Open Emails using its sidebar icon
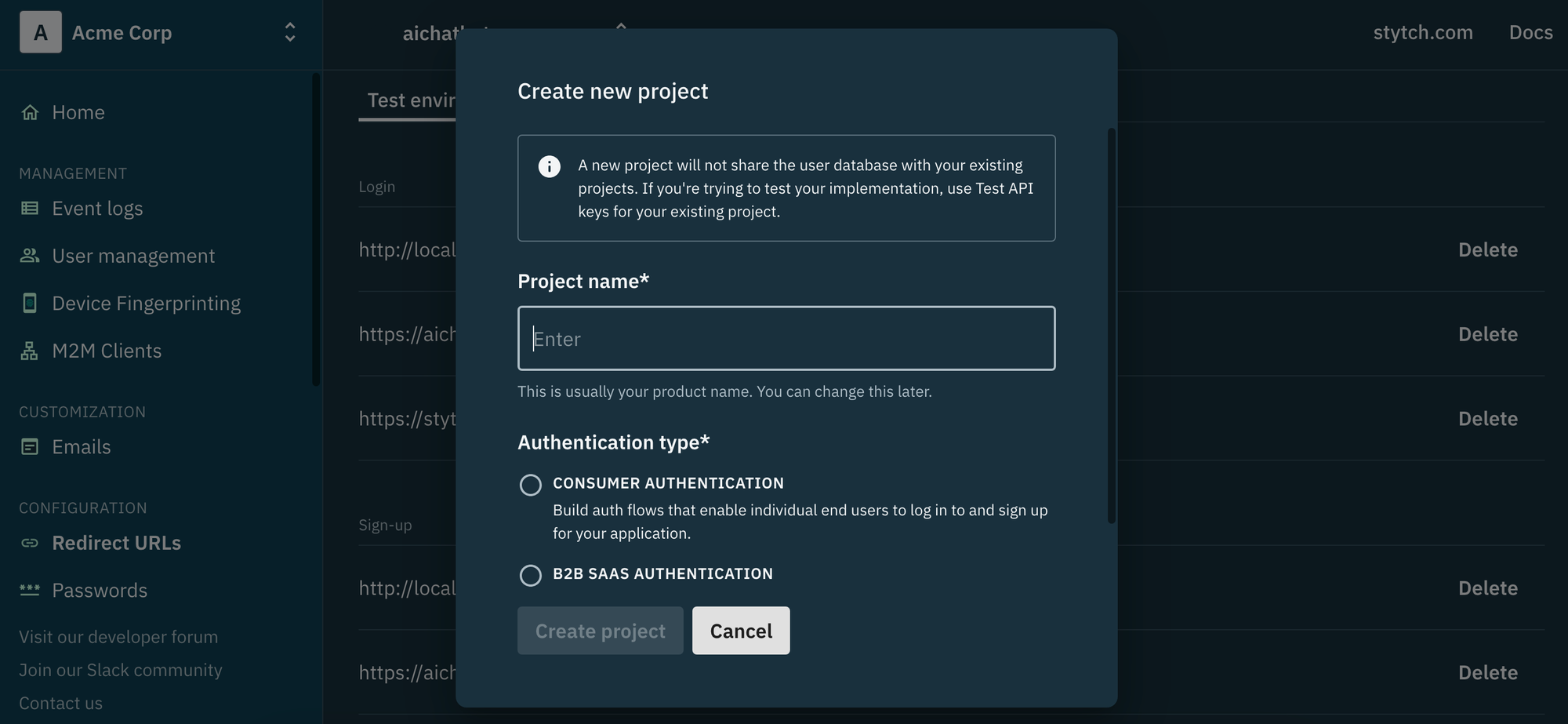The height and width of the screenshot is (724, 1568). [30, 447]
